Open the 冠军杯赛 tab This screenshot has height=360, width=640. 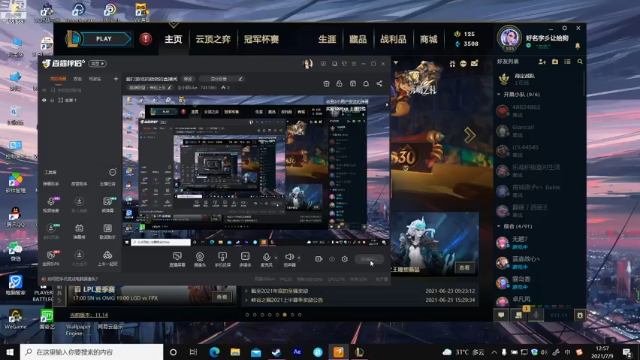click(x=261, y=39)
